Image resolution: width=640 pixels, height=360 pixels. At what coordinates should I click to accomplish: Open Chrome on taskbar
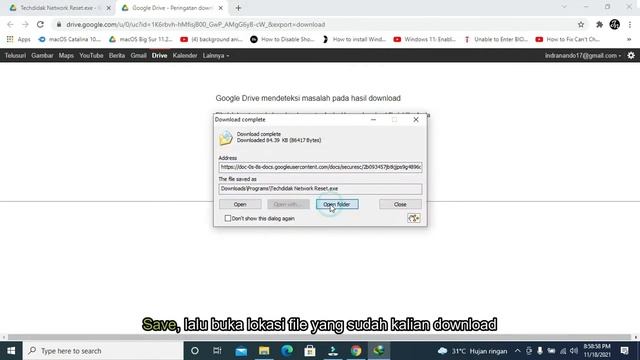pyautogui.click(x=356, y=351)
